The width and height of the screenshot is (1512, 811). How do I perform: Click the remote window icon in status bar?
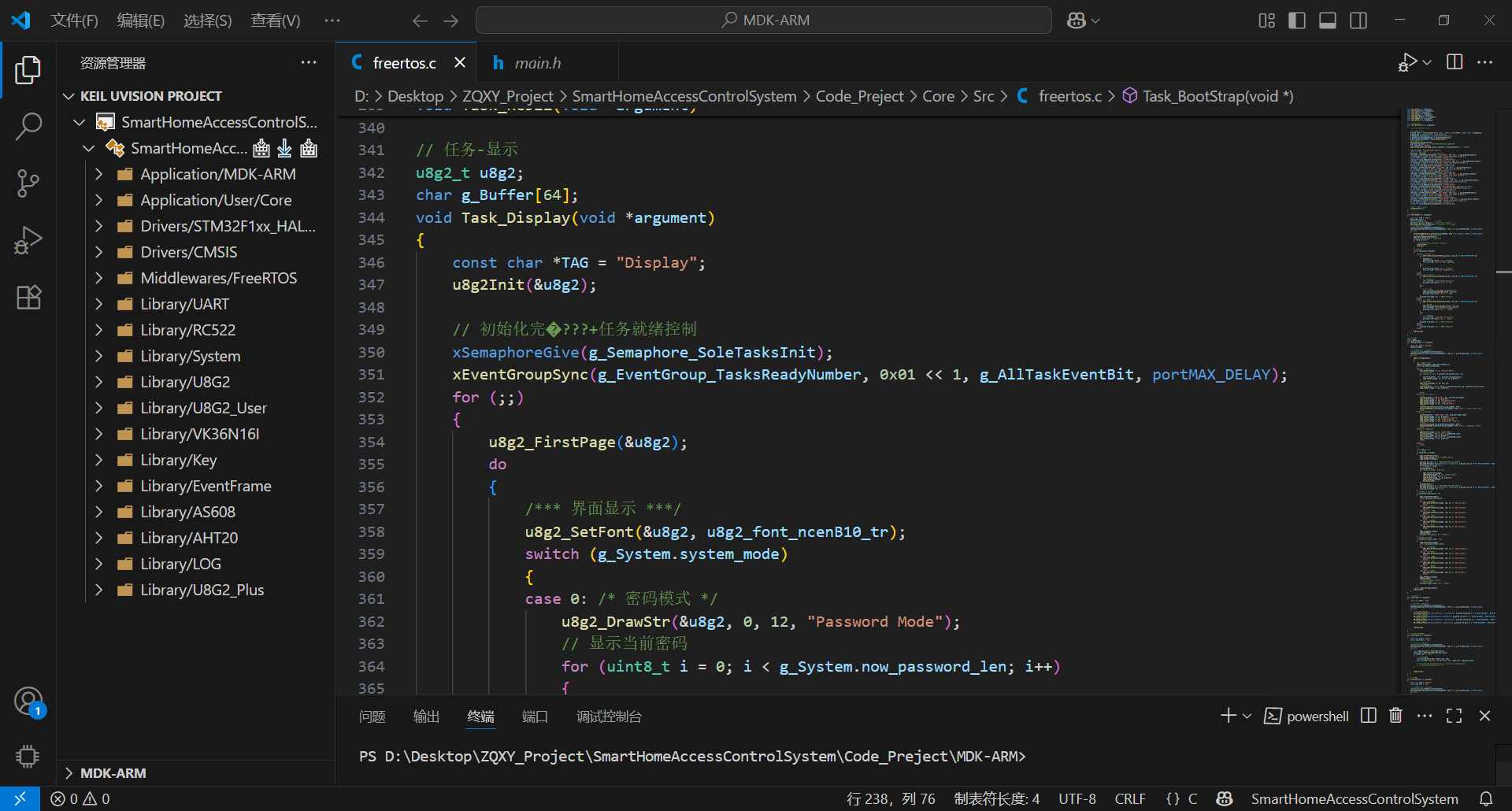tap(20, 798)
